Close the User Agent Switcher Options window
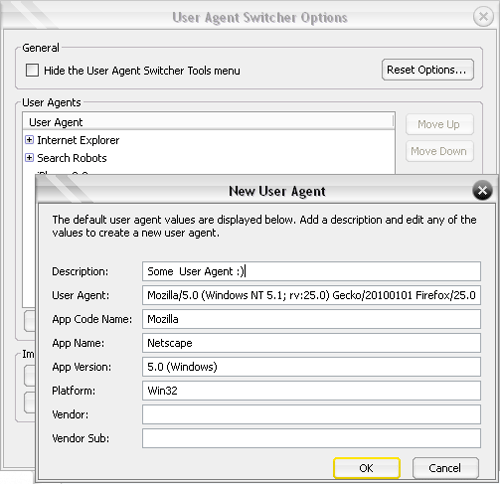 [x=483, y=16]
